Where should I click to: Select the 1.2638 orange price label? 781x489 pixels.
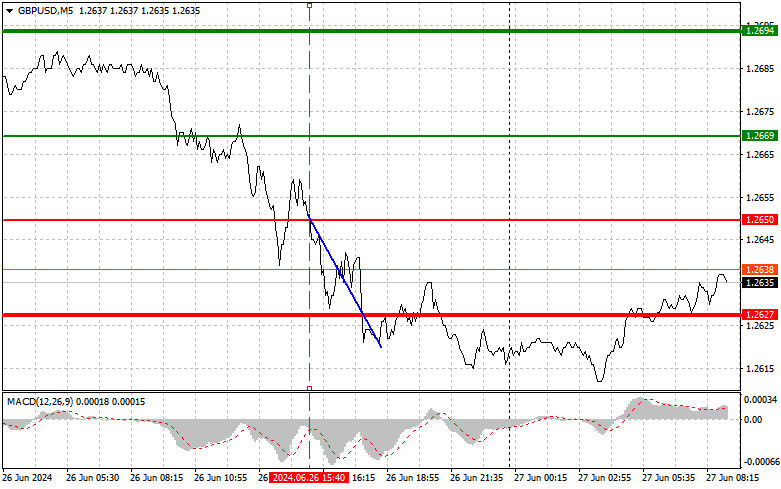(759, 269)
